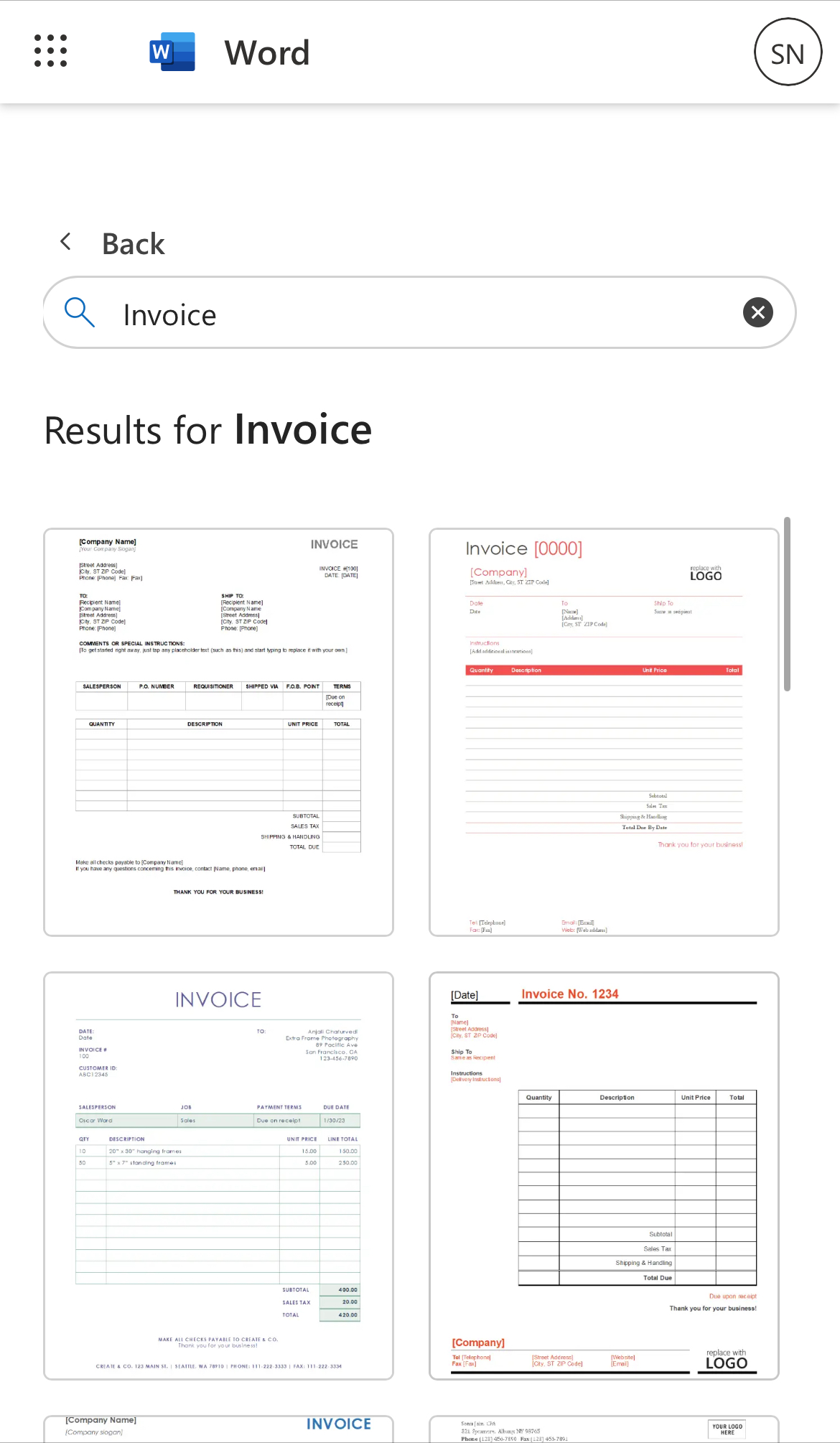
Task: Open the app launcher grid
Action: click(51, 51)
